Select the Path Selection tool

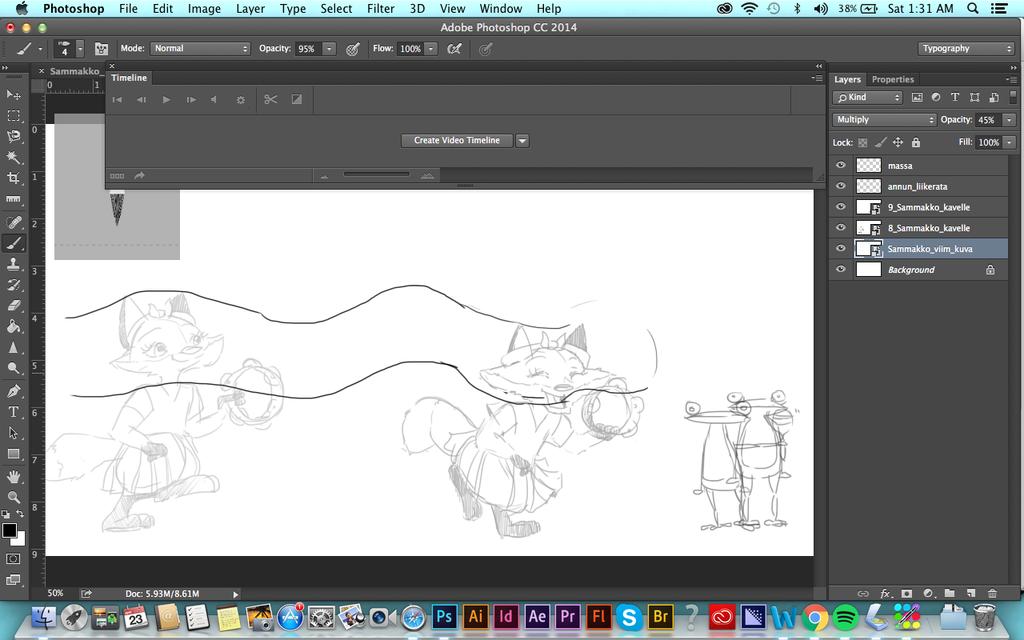pos(13,433)
